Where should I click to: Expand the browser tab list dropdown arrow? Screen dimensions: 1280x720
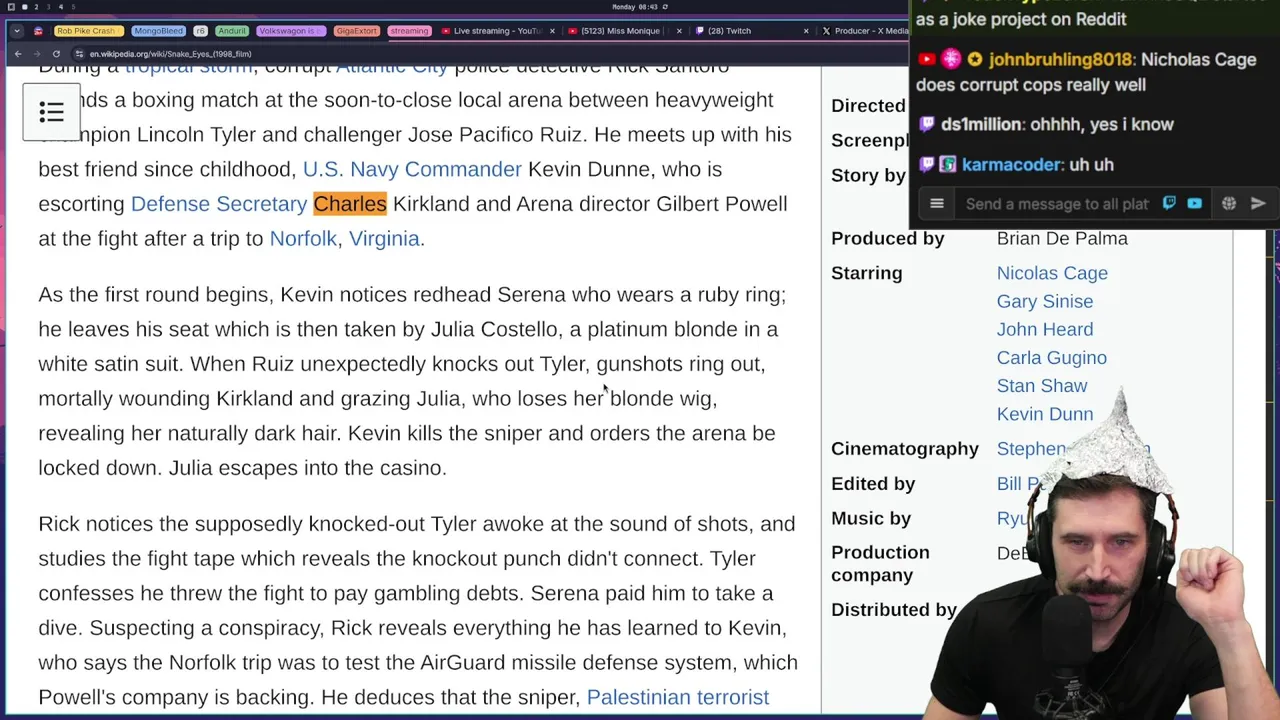click(x=17, y=31)
